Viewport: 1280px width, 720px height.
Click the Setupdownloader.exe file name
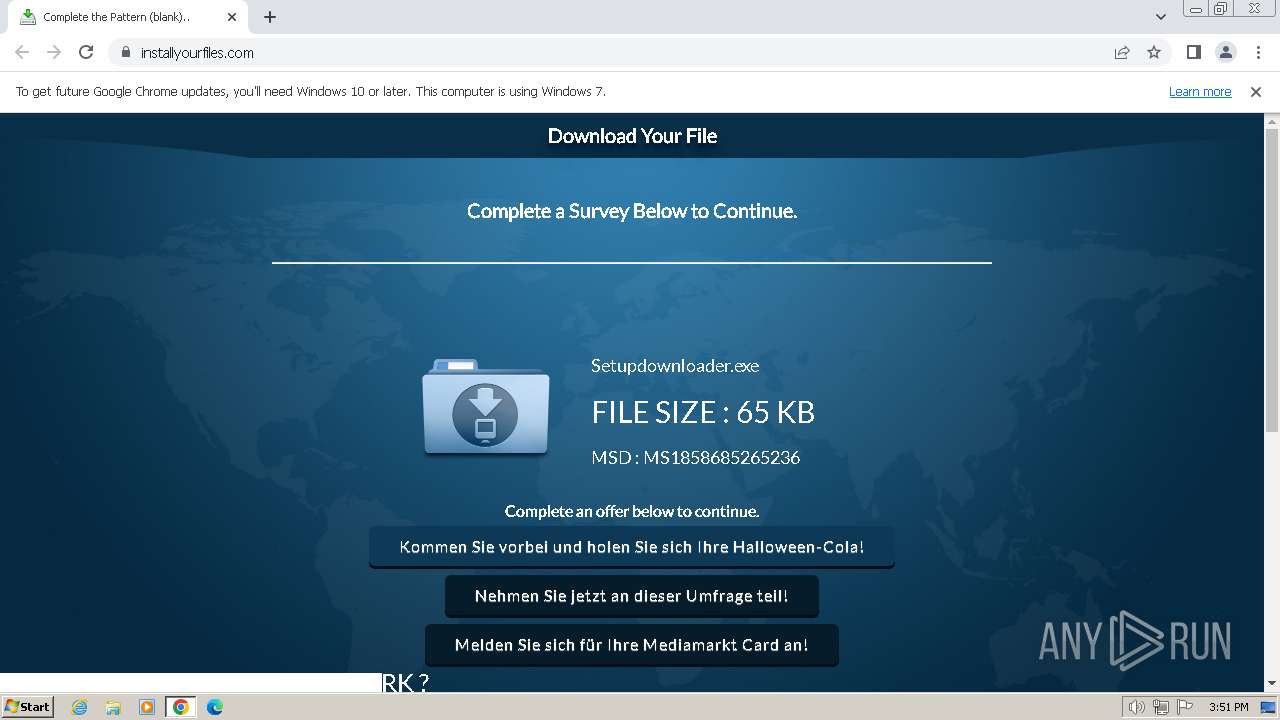[x=675, y=366]
